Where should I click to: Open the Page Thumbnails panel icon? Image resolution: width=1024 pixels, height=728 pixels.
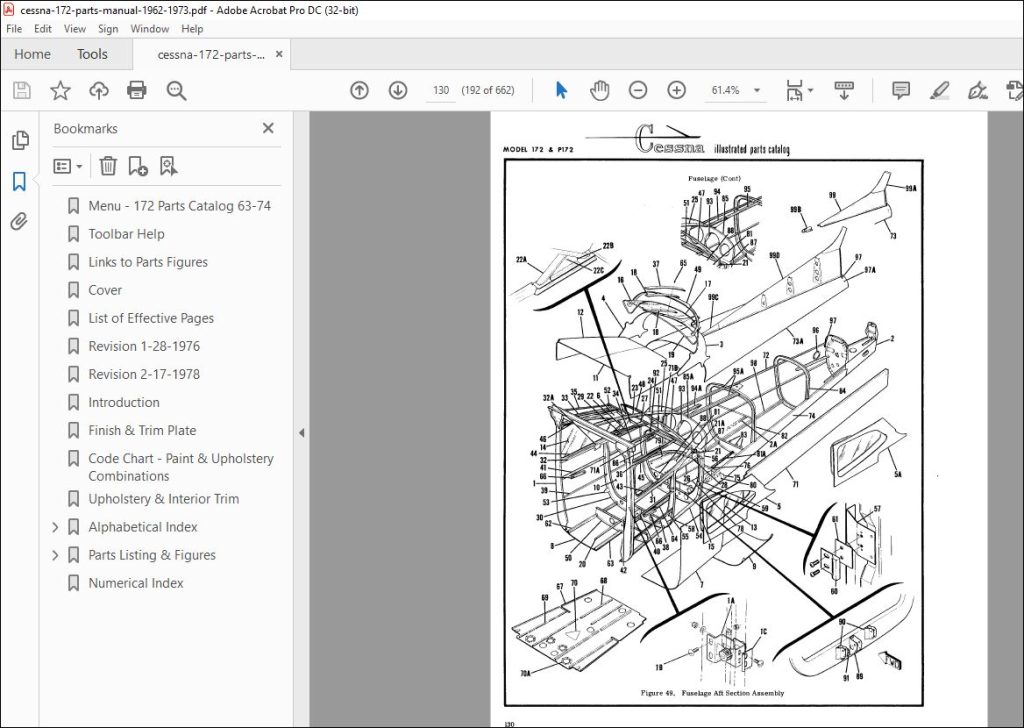coord(20,140)
